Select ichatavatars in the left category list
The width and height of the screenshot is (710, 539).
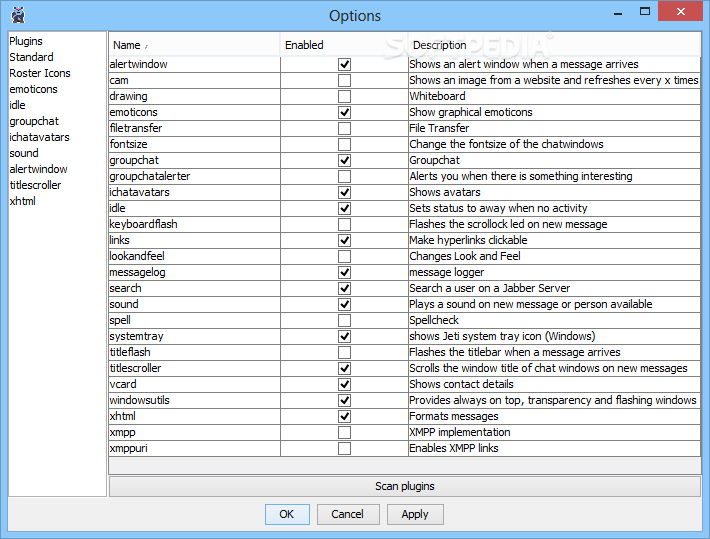(39, 137)
